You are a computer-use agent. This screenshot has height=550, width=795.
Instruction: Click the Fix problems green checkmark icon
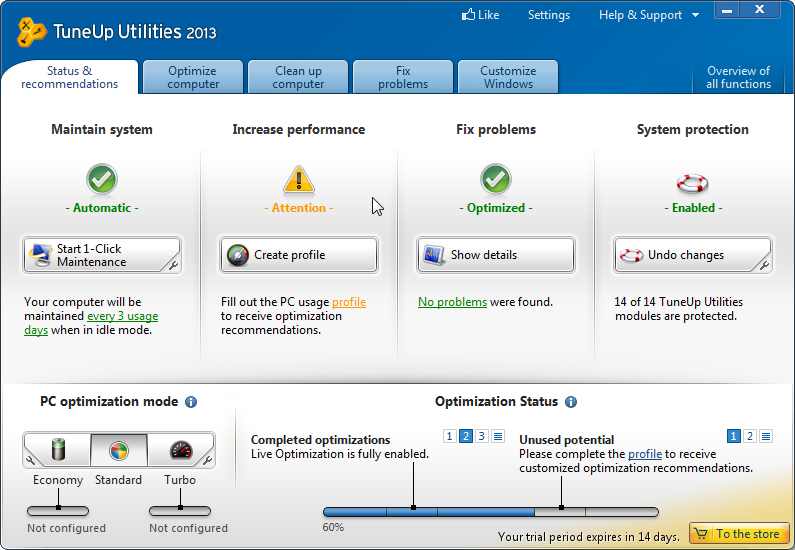(496, 179)
